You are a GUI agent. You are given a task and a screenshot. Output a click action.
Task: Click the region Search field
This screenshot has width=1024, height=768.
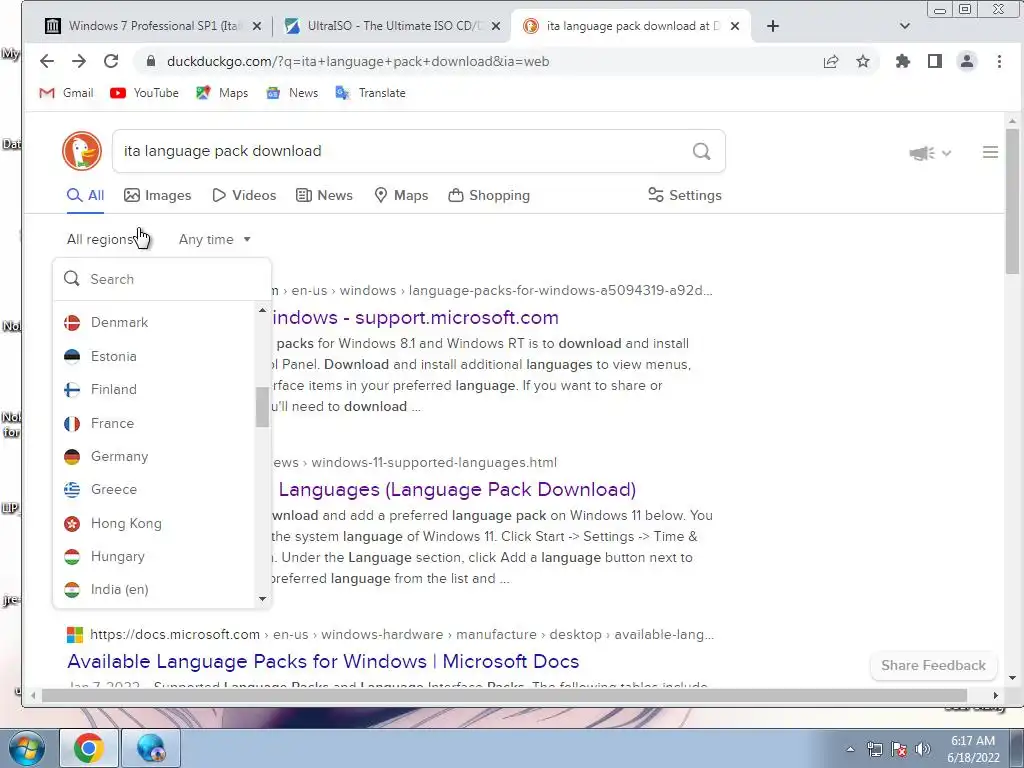(162, 280)
